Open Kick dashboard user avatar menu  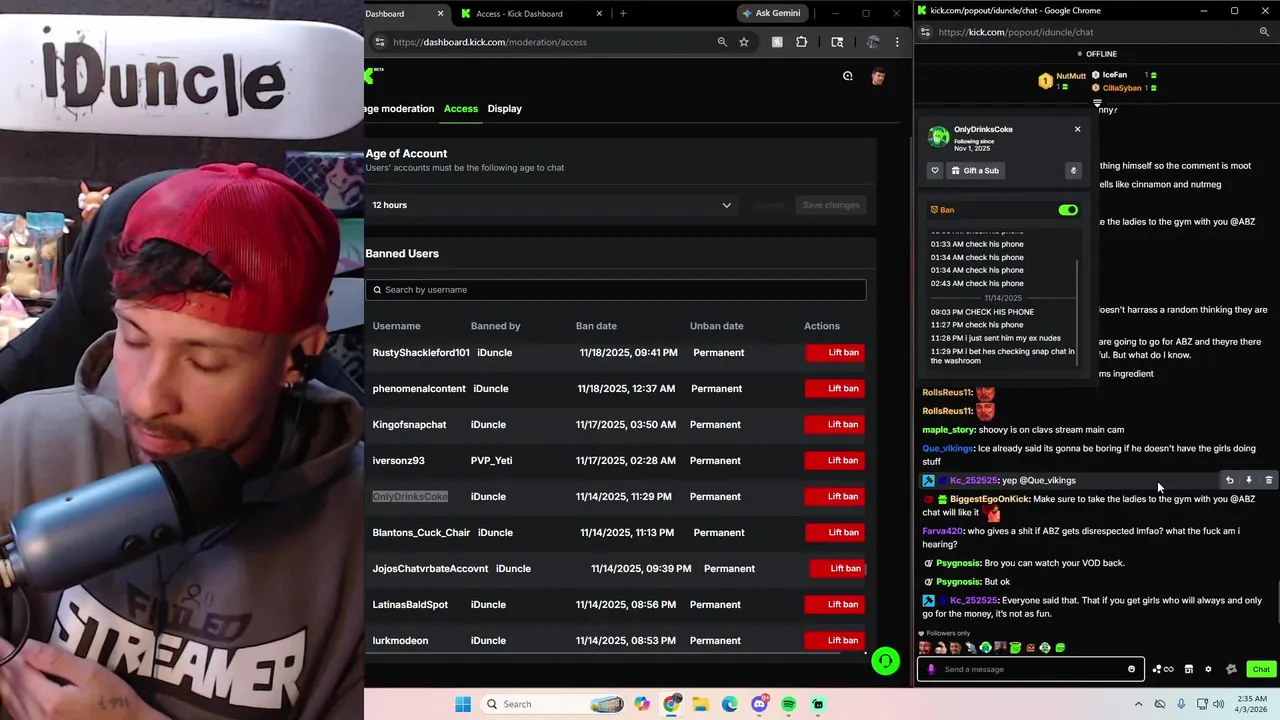coord(878,76)
